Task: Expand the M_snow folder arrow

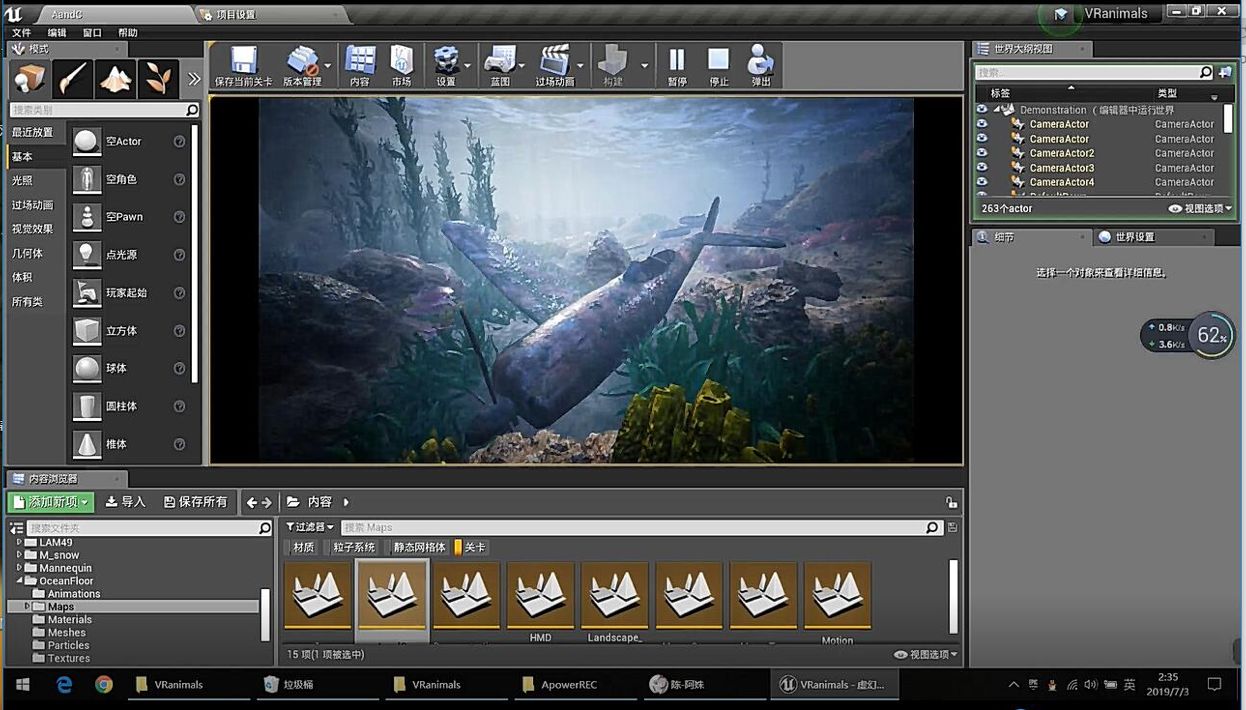Action: coord(19,555)
